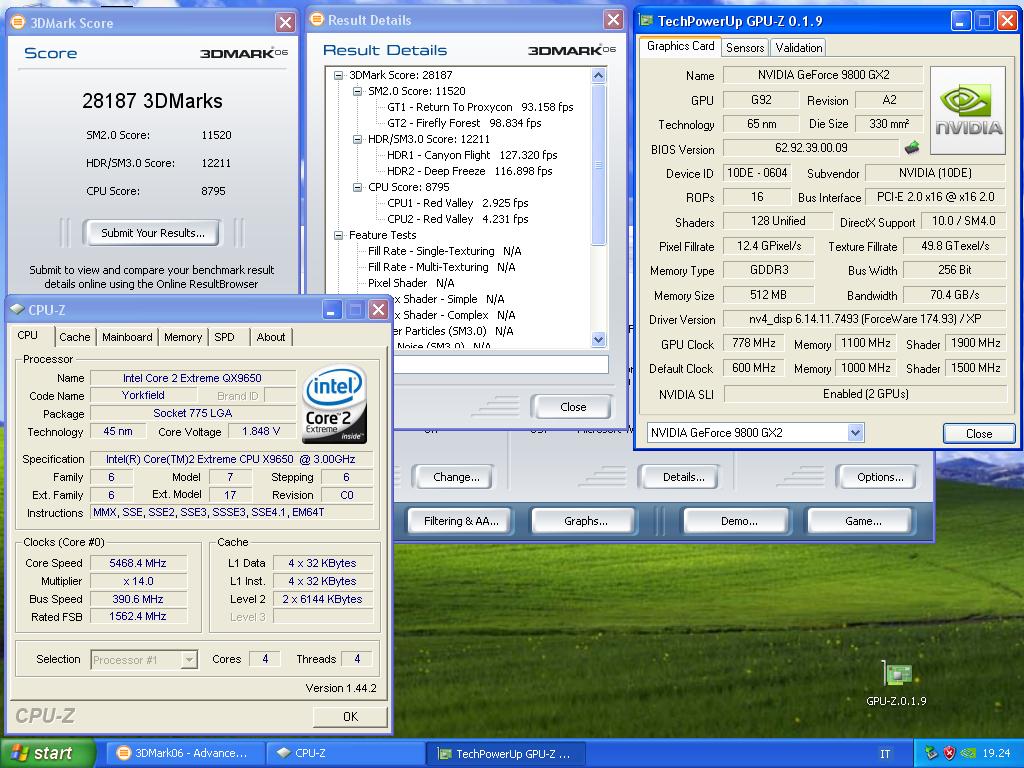Open the Cache tab in CPU-Z
Image resolution: width=1024 pixels, height=768 pixels.
click(x=74, y=337)
